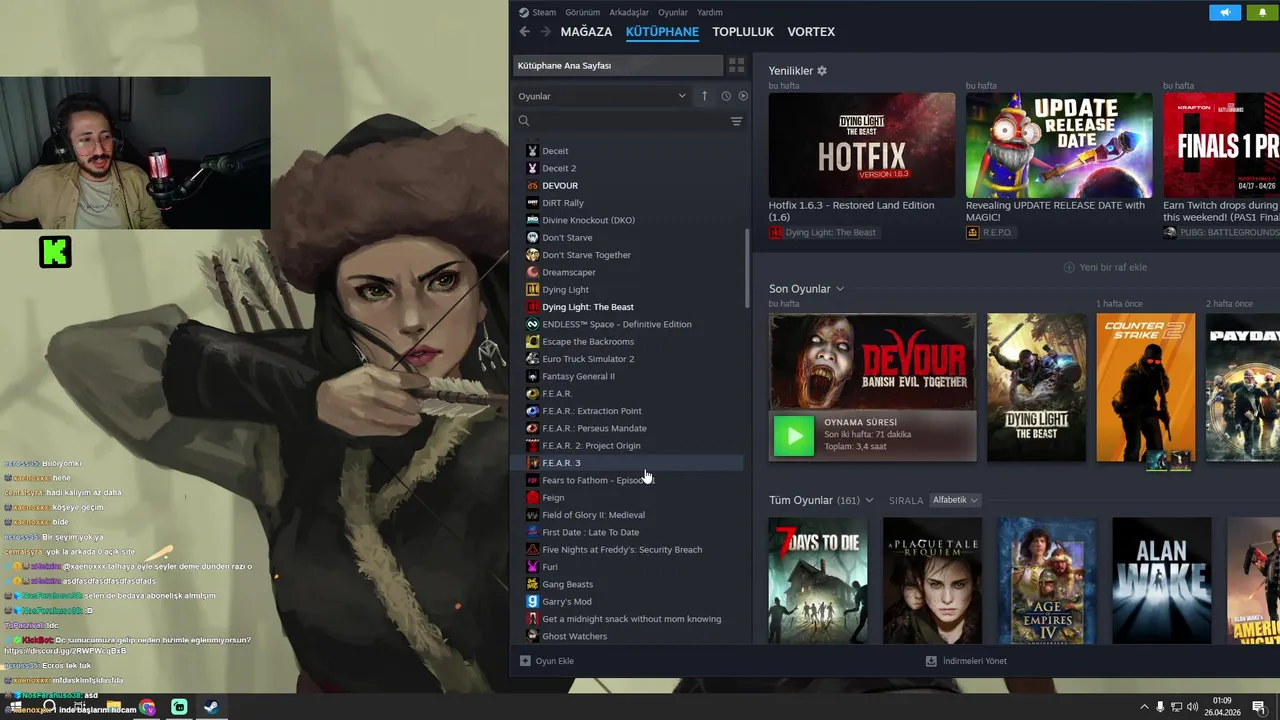This screenshot has height=720, width=1280.
Task: Open Yenilikler settings gear icon
Action: 822,71
